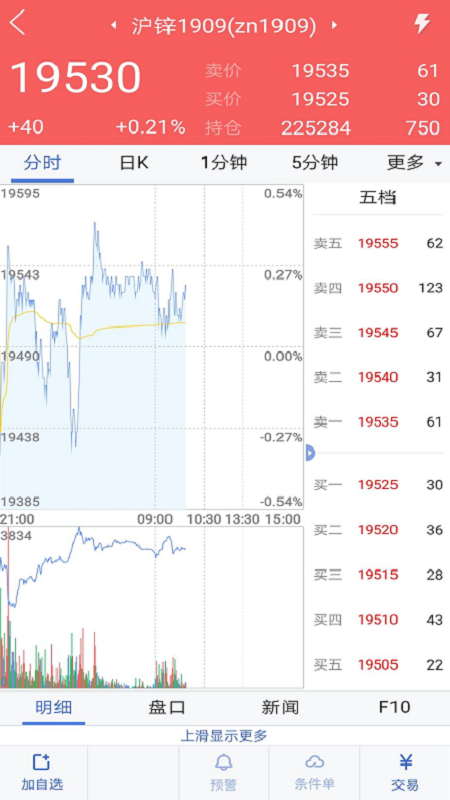Select the 日K chart tab

[x=134, y=163]
